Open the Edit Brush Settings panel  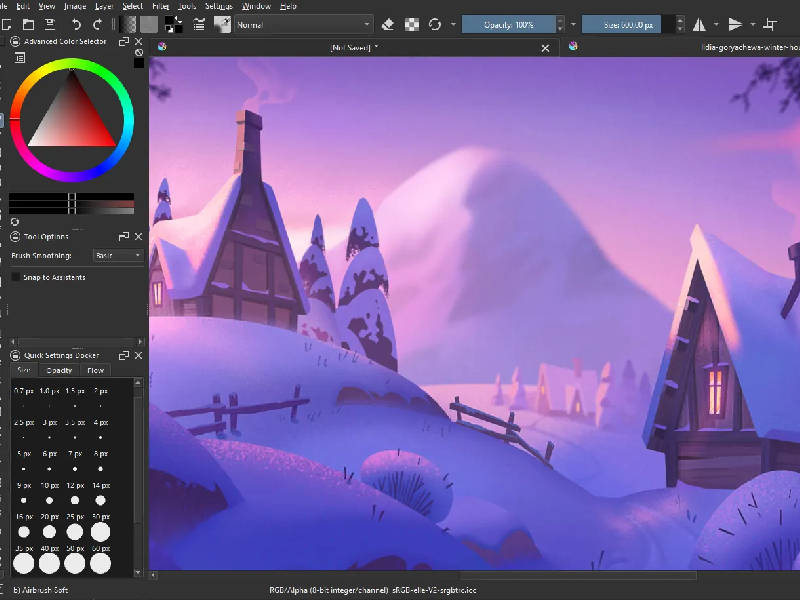[198, 22]
